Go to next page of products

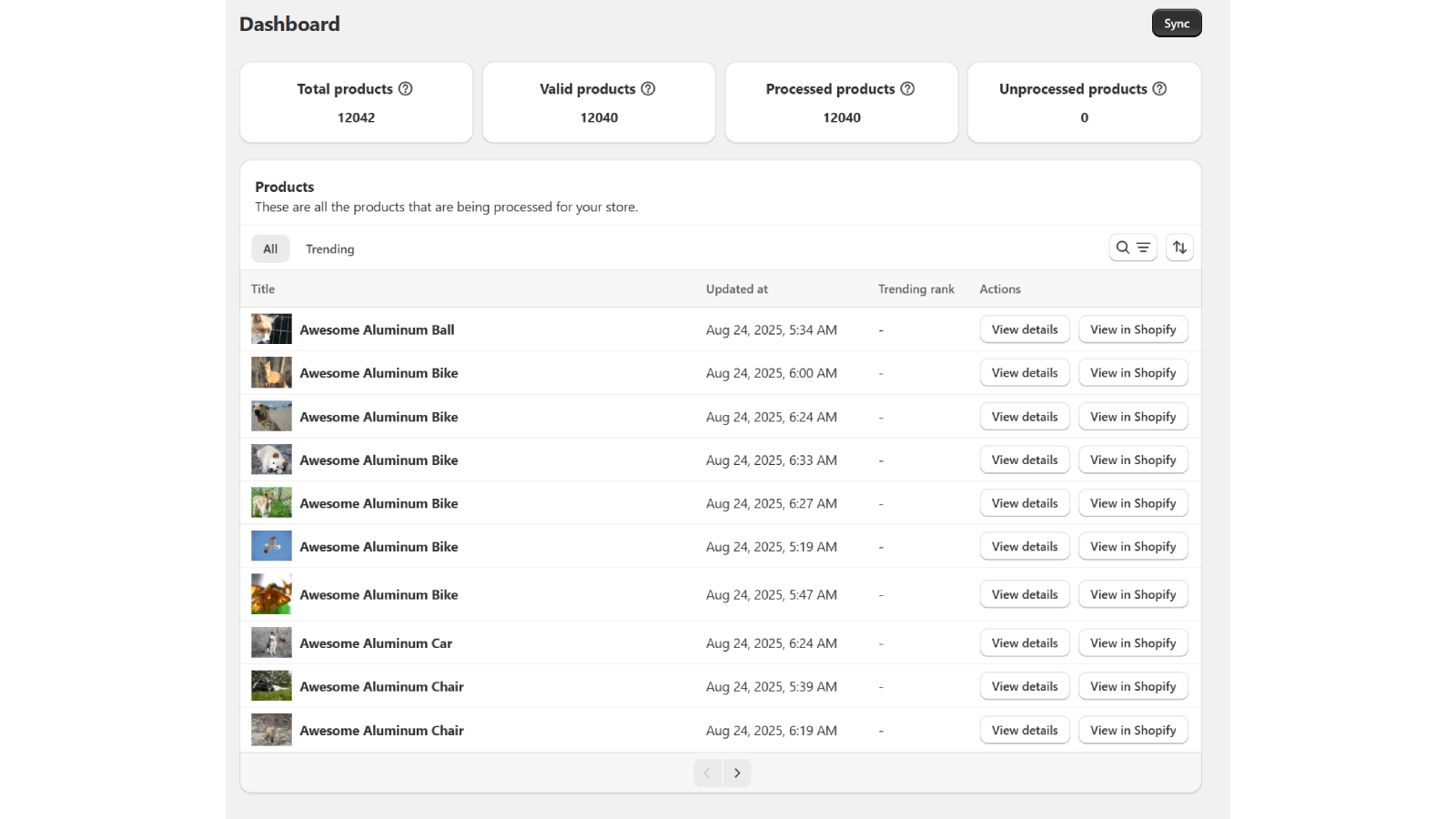click(737, 773)
